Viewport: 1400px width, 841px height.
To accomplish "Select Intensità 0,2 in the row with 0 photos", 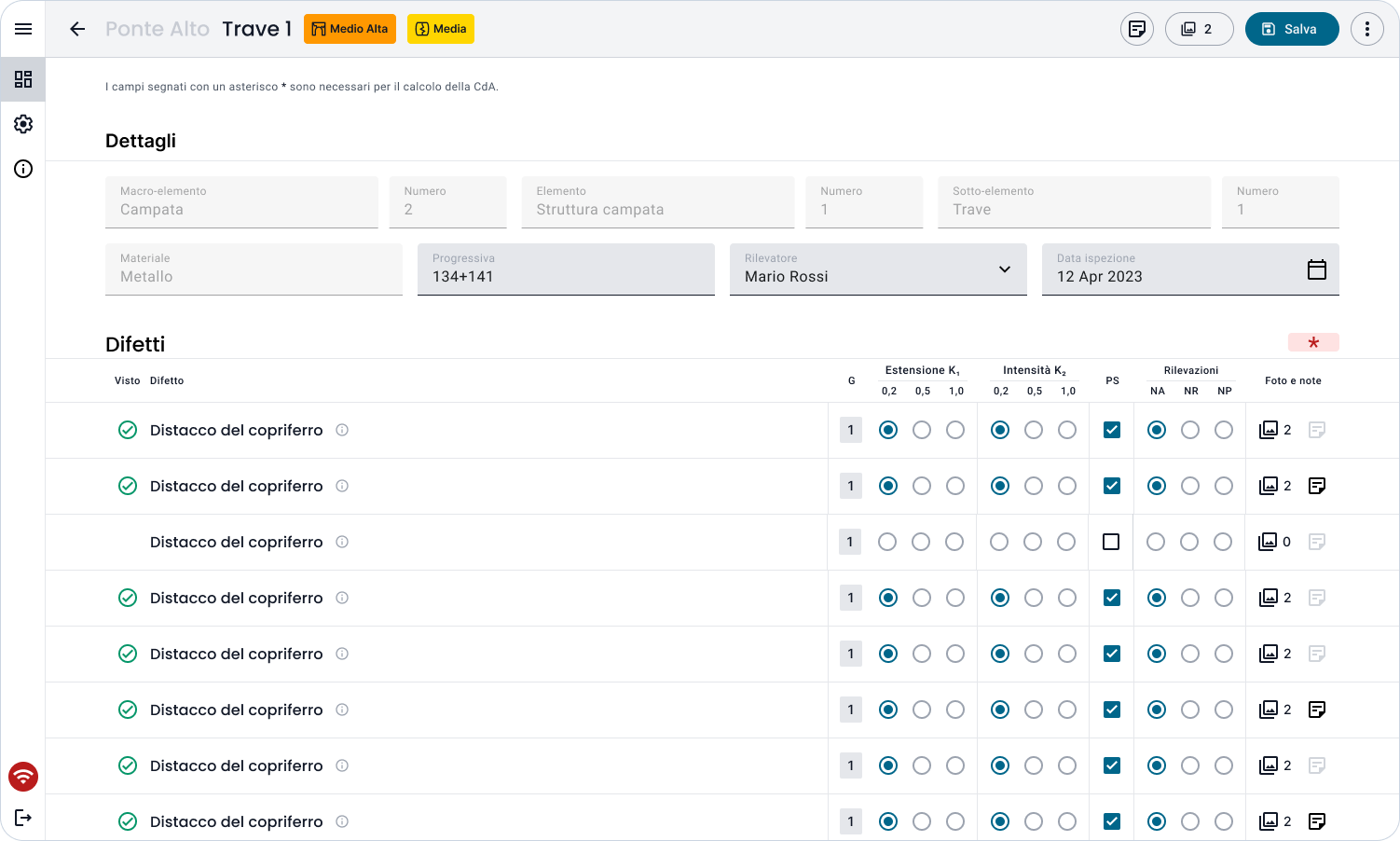I will click(999, 542).
